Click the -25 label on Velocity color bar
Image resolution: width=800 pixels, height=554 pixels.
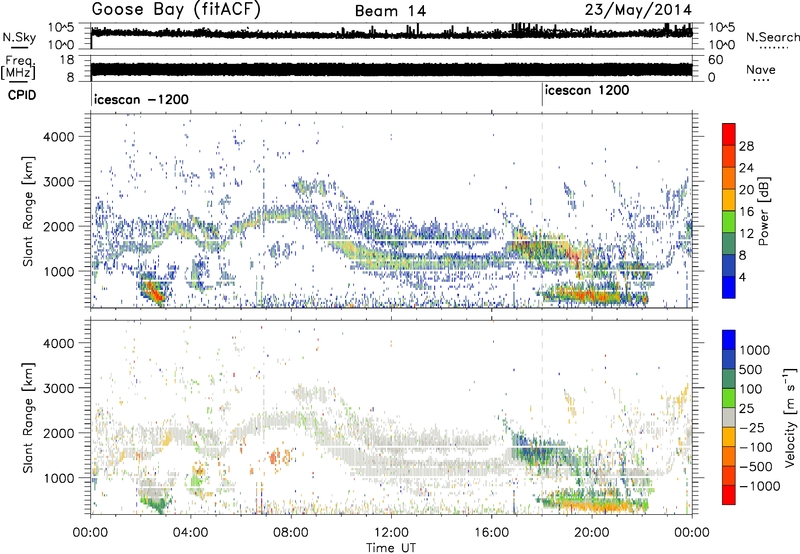[x=752, y=427]
